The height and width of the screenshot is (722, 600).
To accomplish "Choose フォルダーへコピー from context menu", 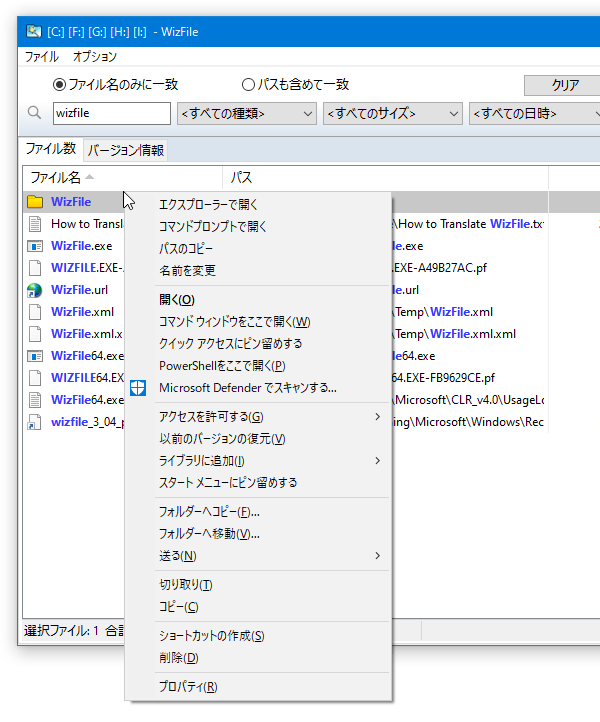I will (x=258, y=512).
